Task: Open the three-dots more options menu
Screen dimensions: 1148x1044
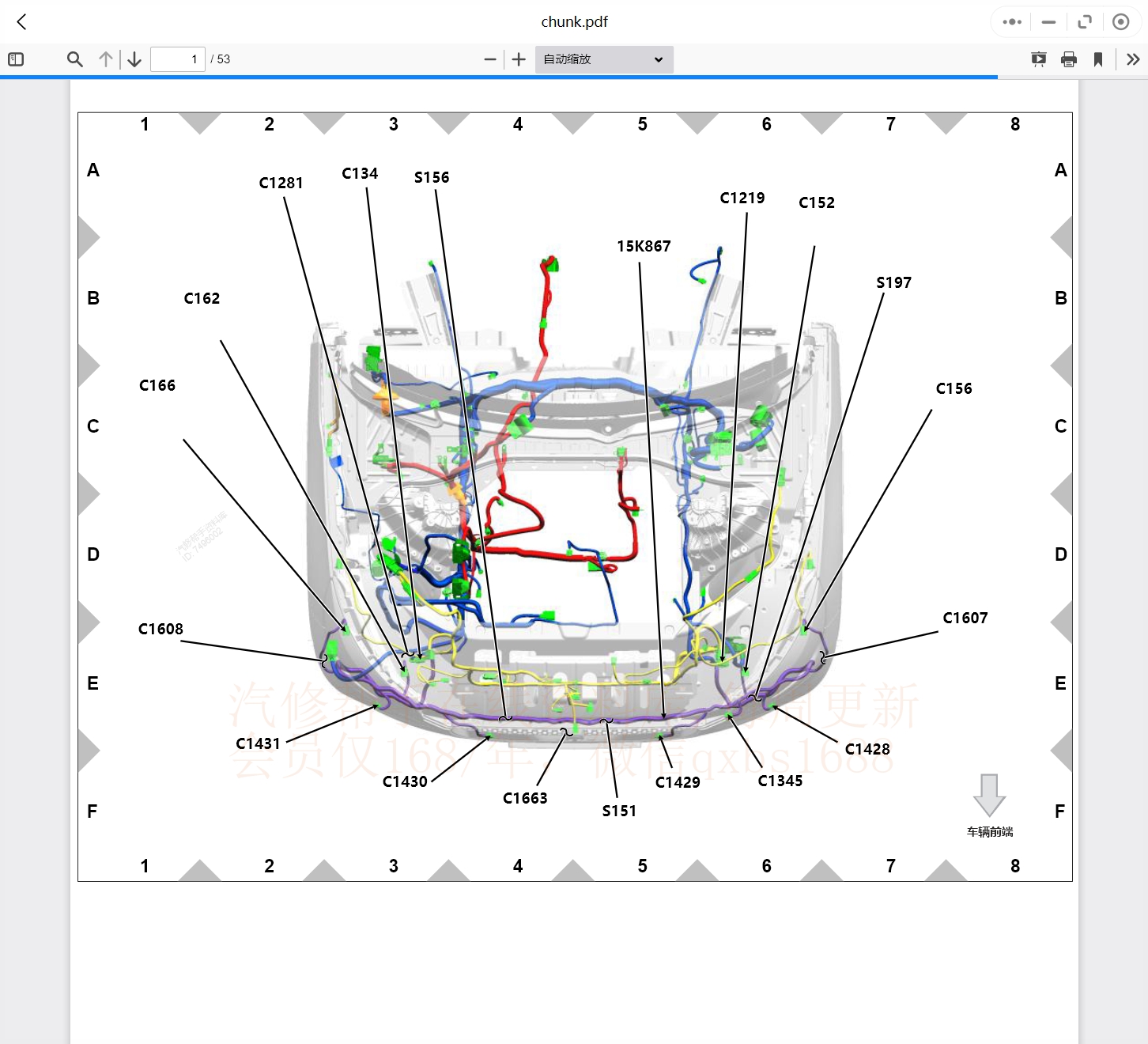Action: (x=1012, y=22)
